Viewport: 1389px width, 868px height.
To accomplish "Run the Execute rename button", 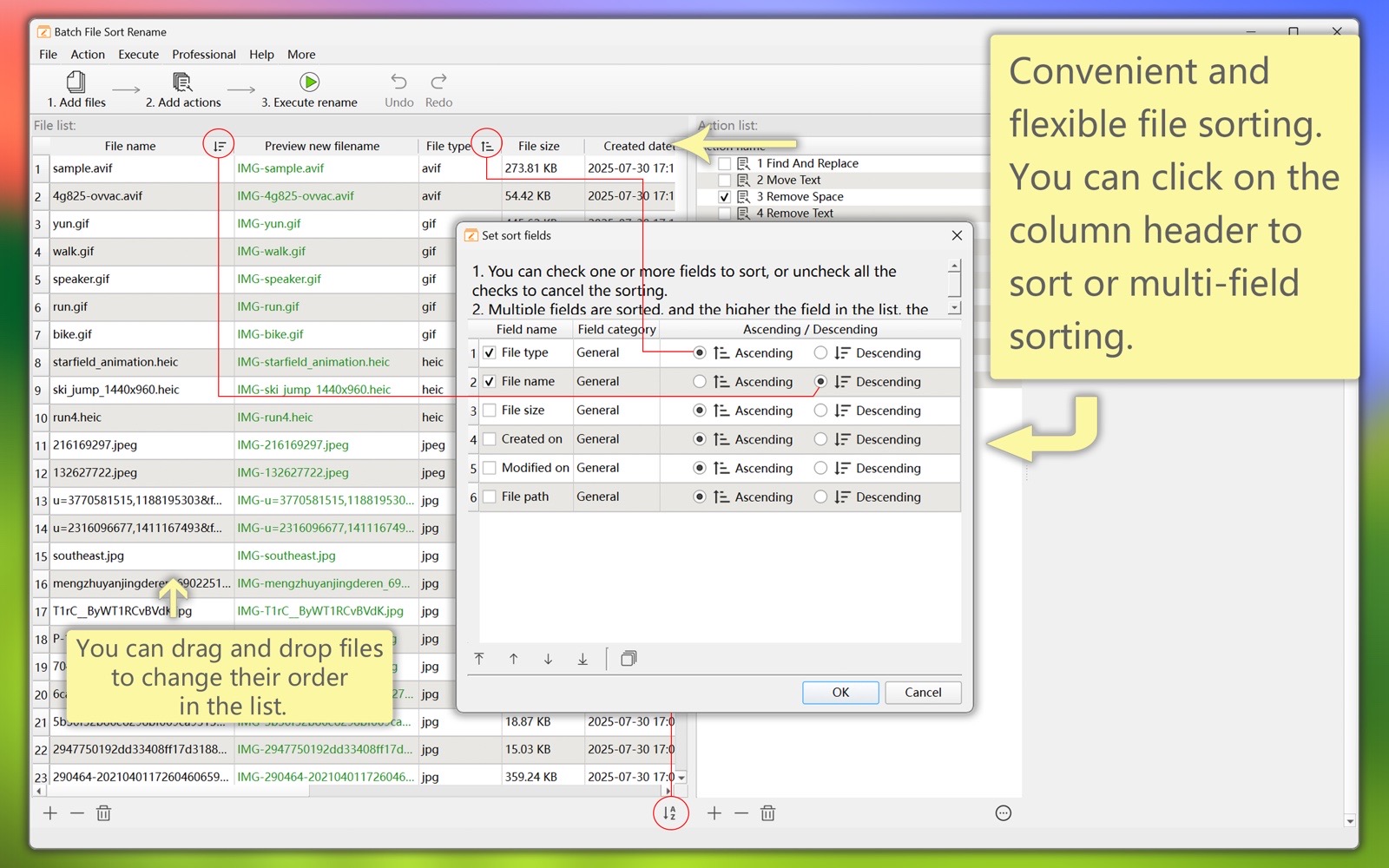I will [x=309, y=82].
